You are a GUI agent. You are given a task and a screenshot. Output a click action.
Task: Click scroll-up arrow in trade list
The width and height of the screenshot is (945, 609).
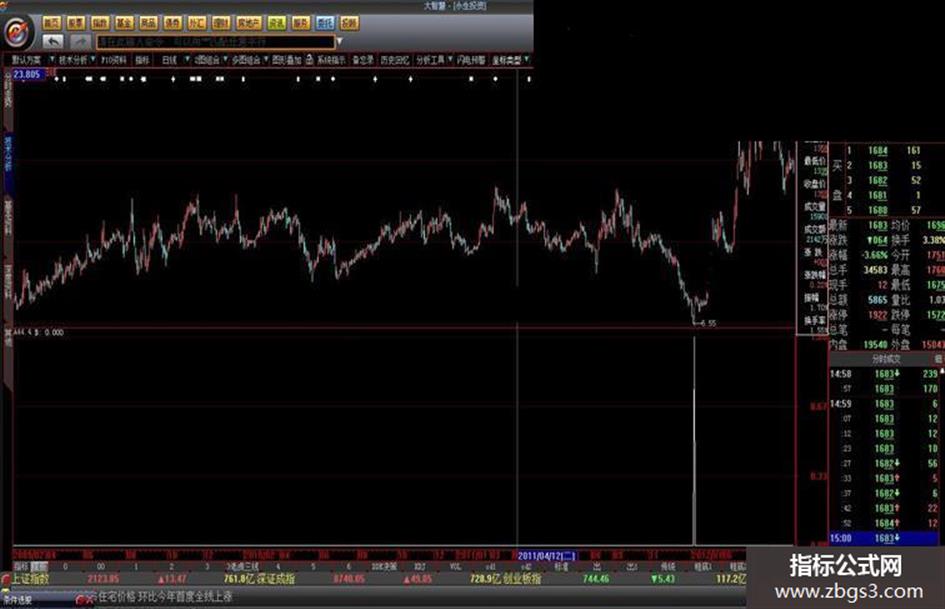[x=942, y=371]
